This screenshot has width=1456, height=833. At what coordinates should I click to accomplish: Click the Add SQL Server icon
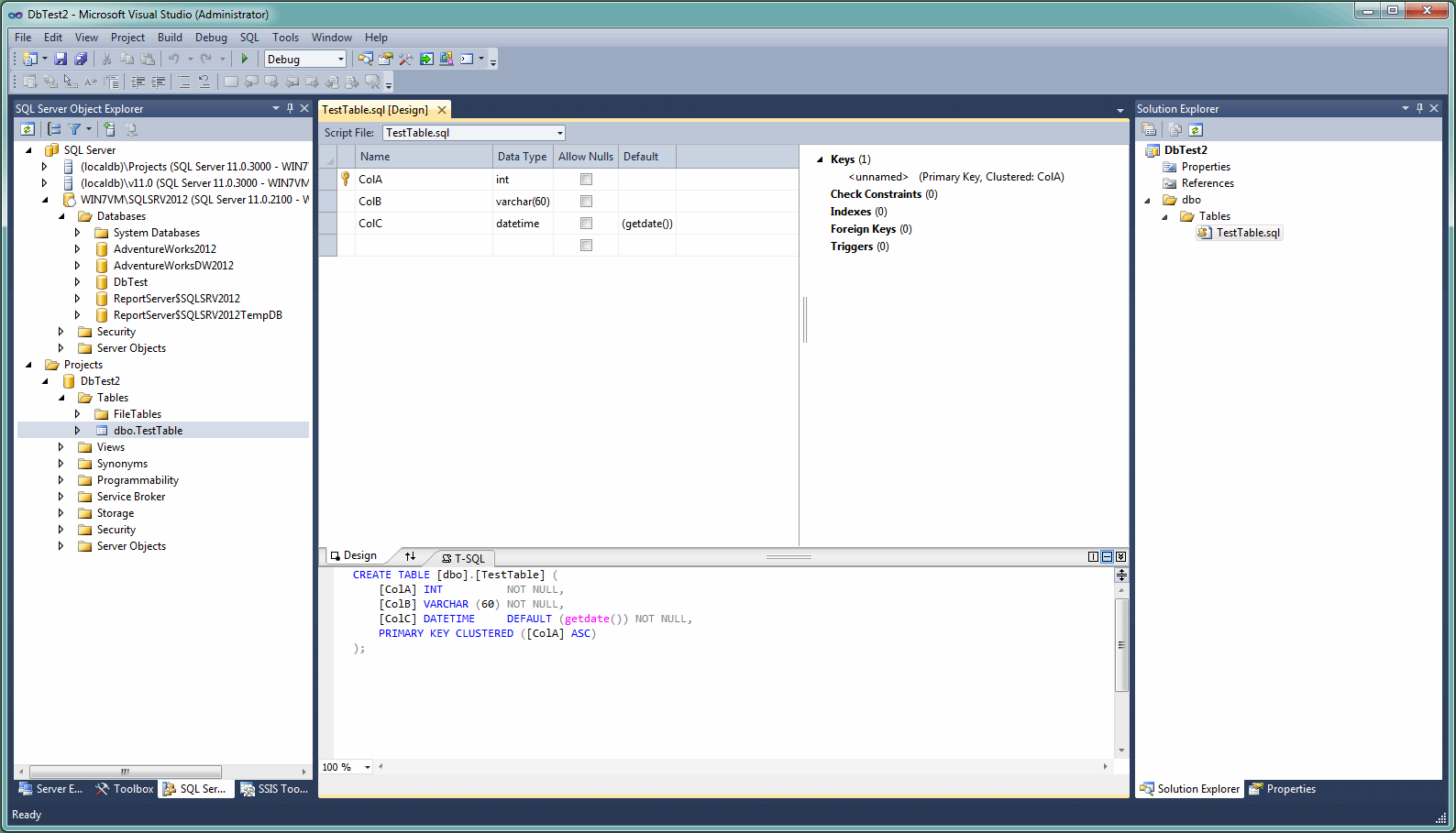click(x=109, y=129)
